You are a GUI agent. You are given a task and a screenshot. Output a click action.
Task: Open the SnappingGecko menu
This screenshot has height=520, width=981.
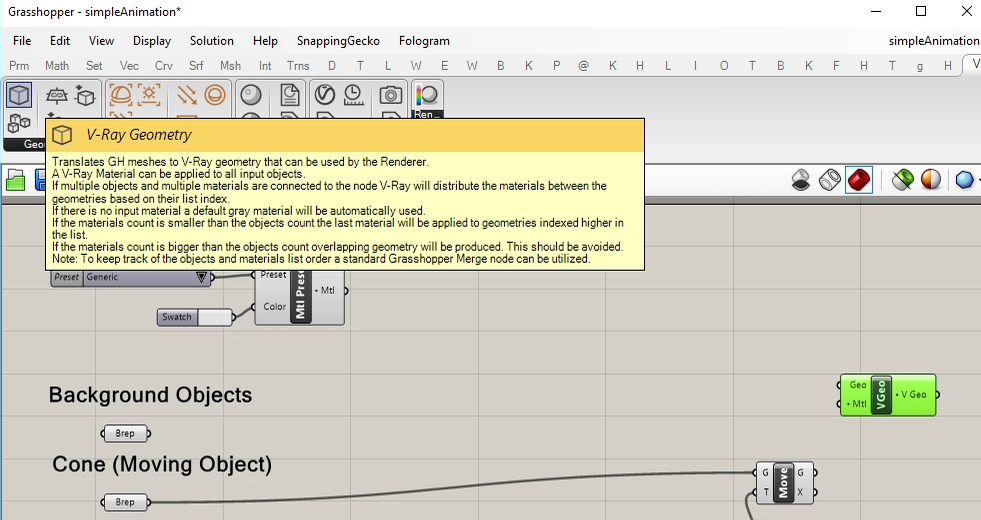(338, 41)
